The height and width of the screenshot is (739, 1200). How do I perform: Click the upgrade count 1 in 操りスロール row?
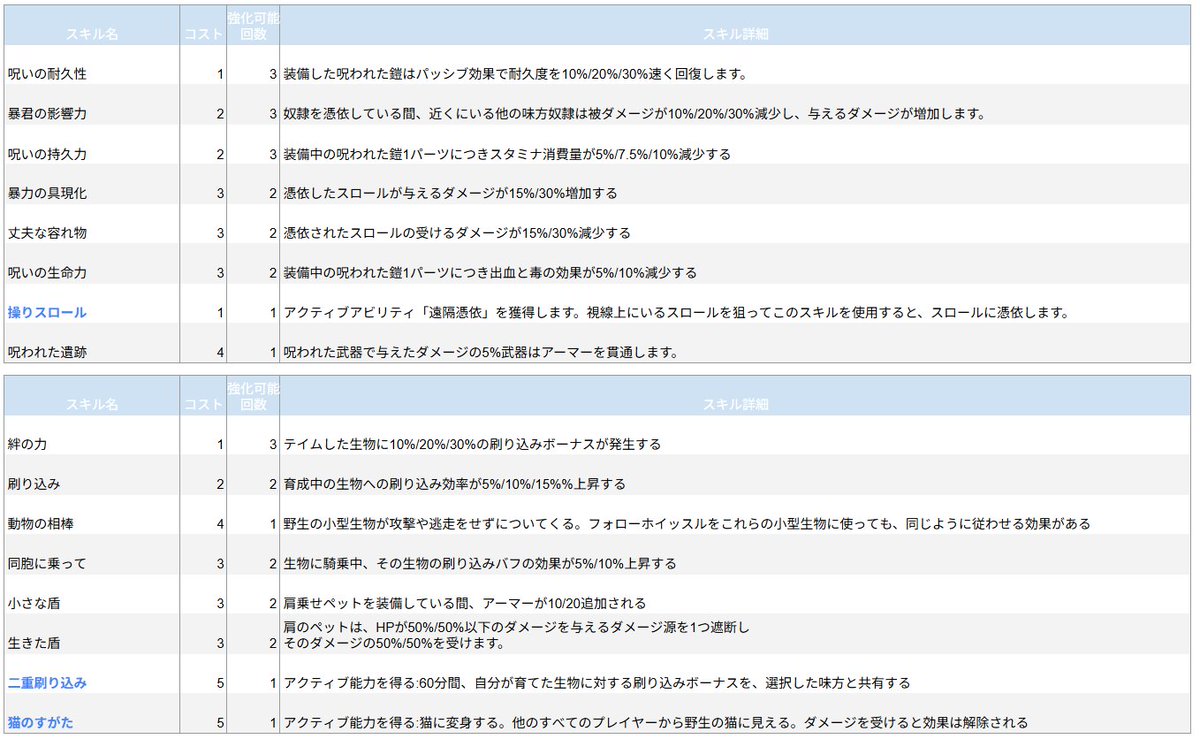tap(272, 313)
